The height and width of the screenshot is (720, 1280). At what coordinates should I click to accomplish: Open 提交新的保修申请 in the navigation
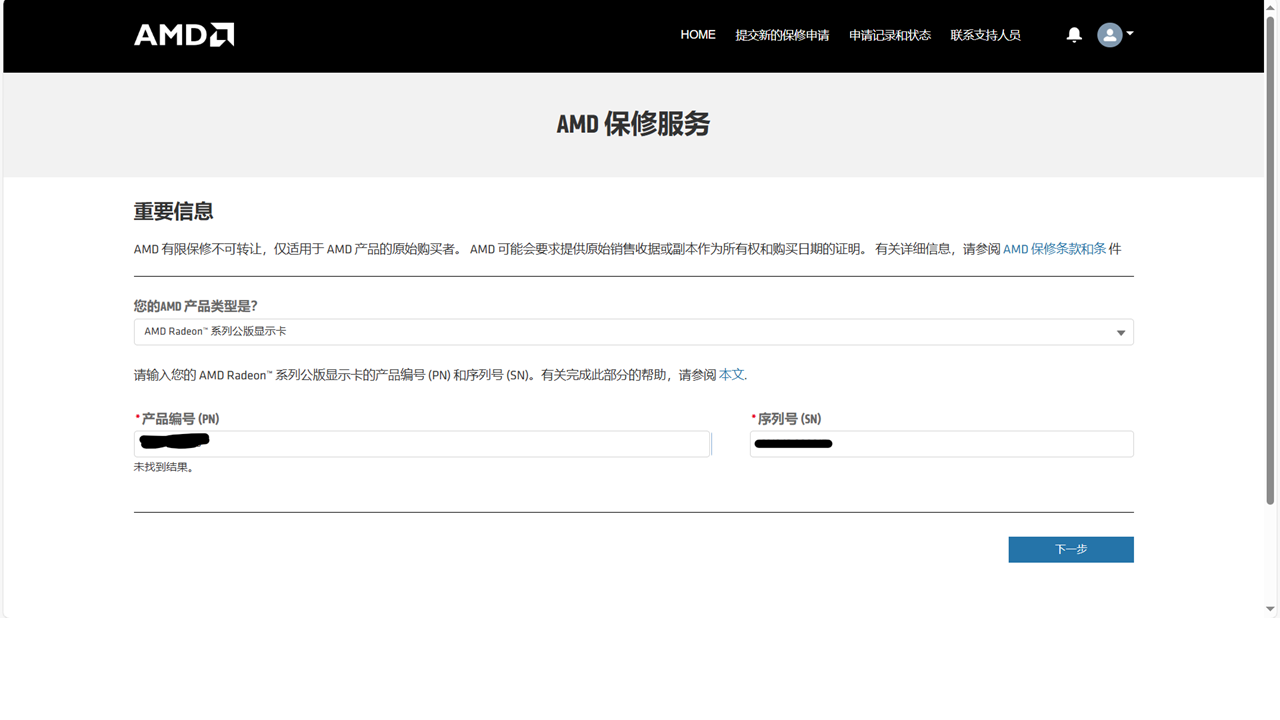click(x=782, y=35)
